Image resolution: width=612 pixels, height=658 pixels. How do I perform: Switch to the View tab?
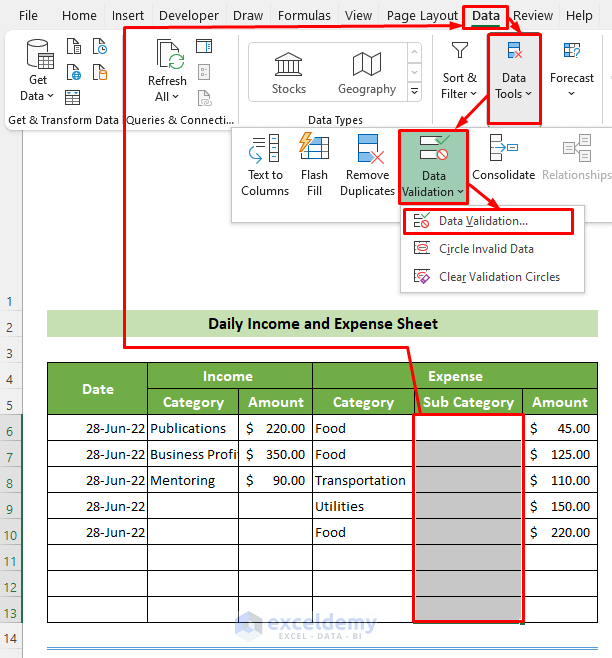(358, 16)
